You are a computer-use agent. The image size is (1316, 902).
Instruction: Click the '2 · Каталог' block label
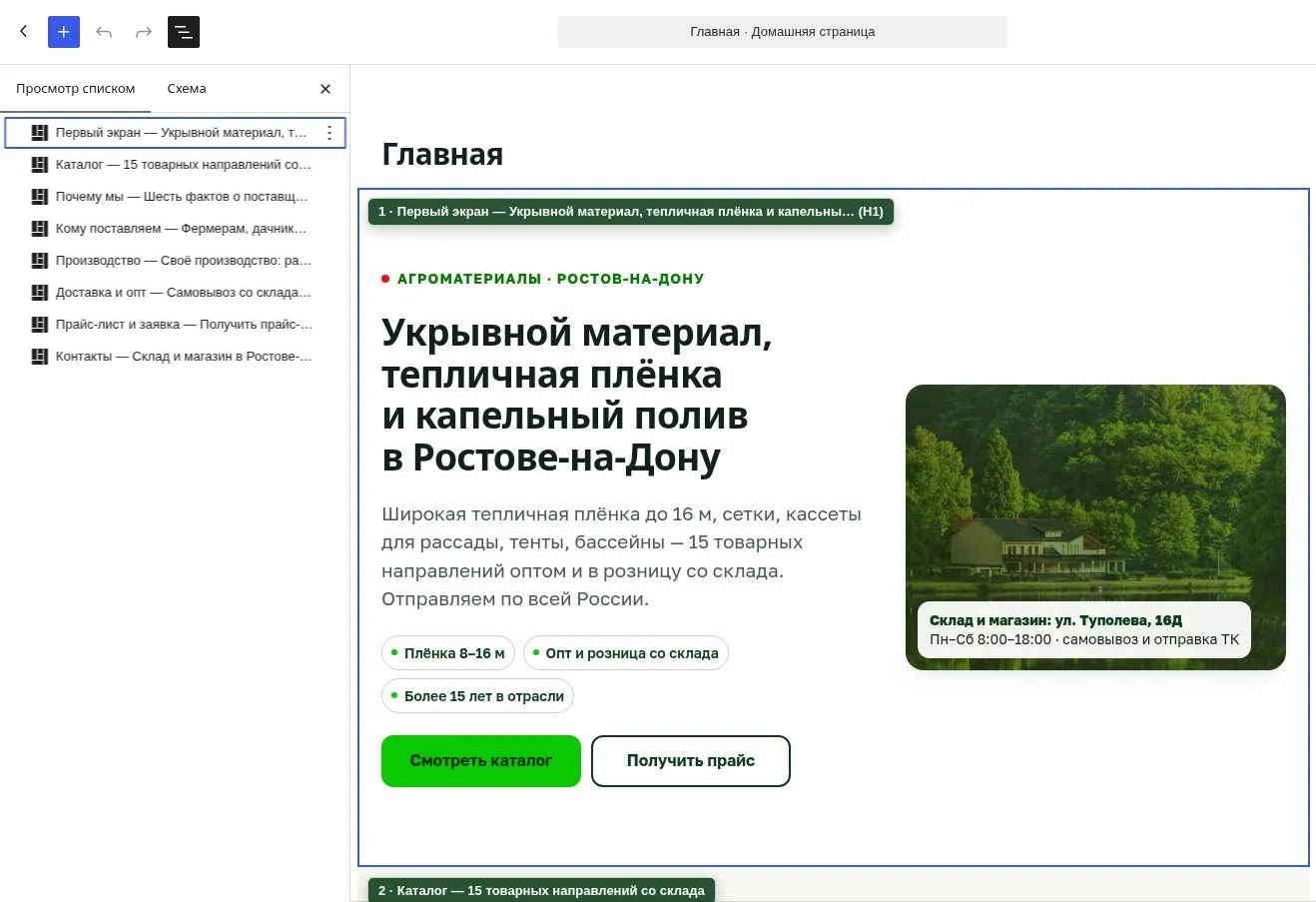pyautogui.click(x=542, y=890)
